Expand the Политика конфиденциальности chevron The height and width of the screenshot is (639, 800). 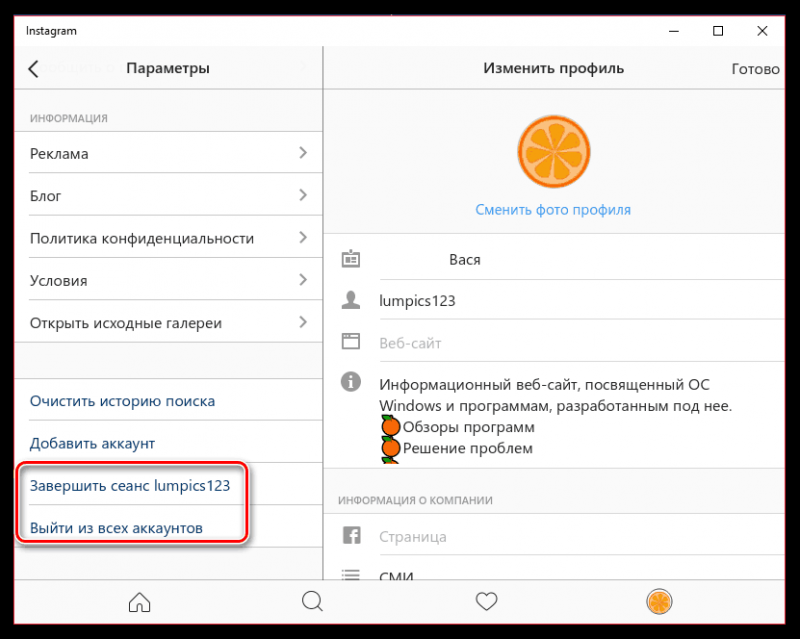click(x=303, y=237)
